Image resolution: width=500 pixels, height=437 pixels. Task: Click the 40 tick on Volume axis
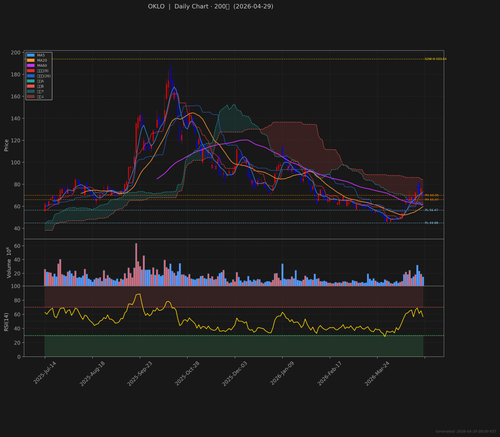pyautogui.click(x=17, y=260)
